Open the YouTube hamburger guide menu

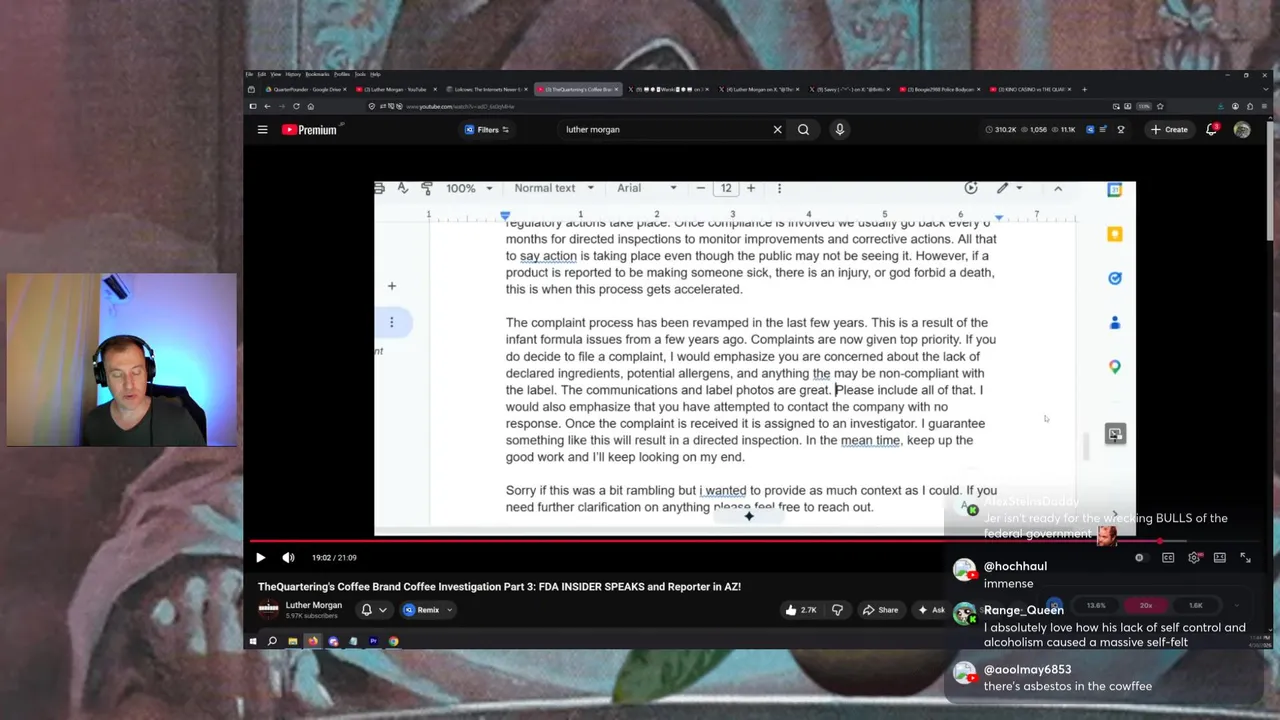pyautogui.click(x=262, y=129)
